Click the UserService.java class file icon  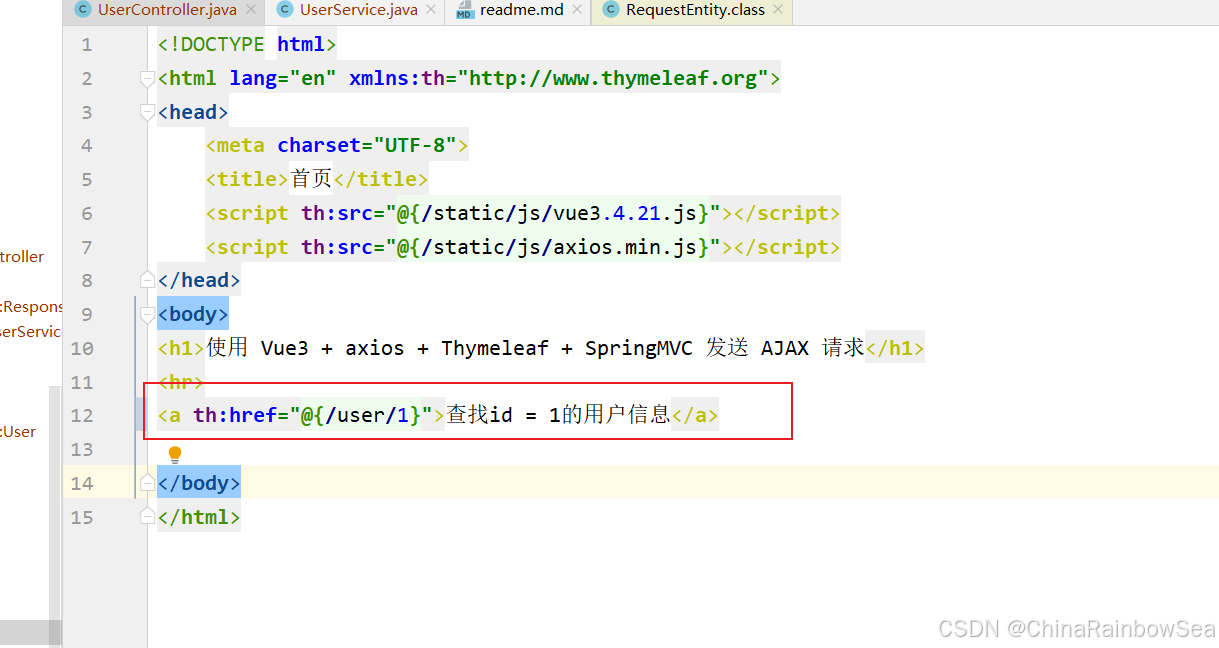[x=285, y=10]
